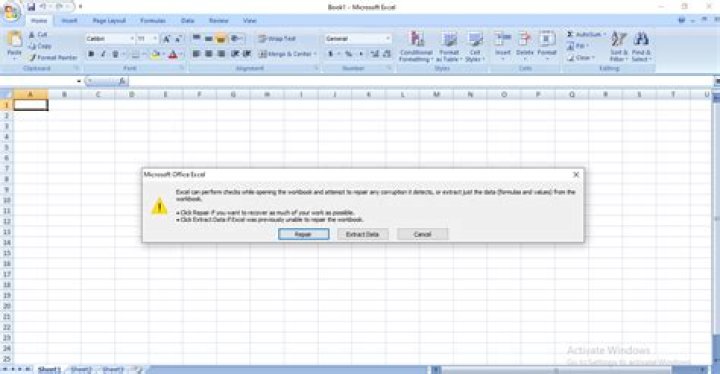Toggle bold formatting
This screenshot has width=720, height=374.
(x=91, y=54)
